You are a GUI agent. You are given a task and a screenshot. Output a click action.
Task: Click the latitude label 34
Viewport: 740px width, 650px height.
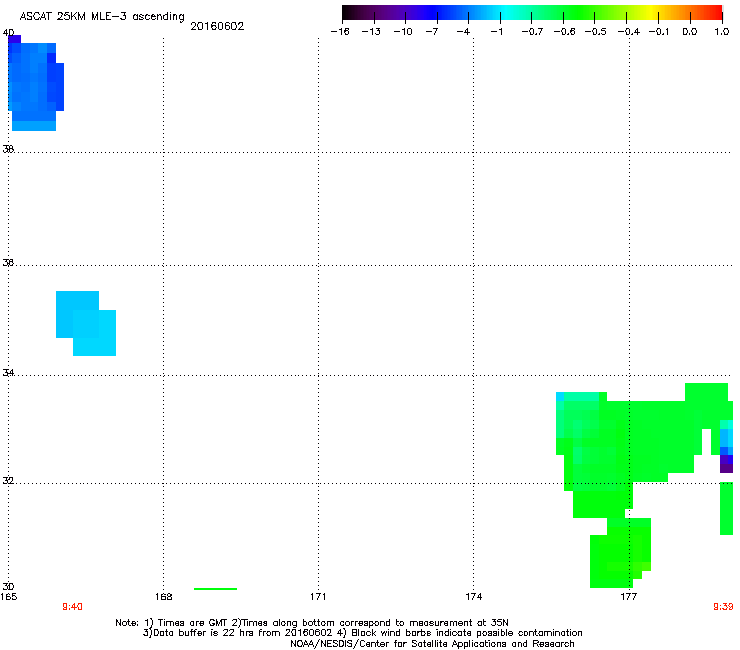tap(8, 372)
